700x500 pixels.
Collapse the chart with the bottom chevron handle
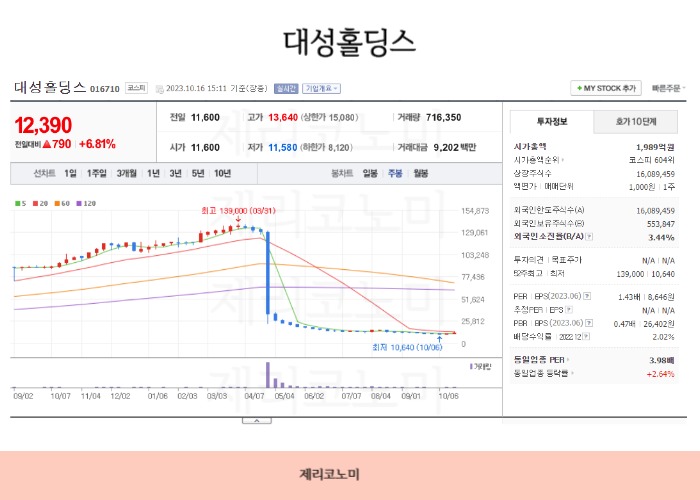point(257,421)
